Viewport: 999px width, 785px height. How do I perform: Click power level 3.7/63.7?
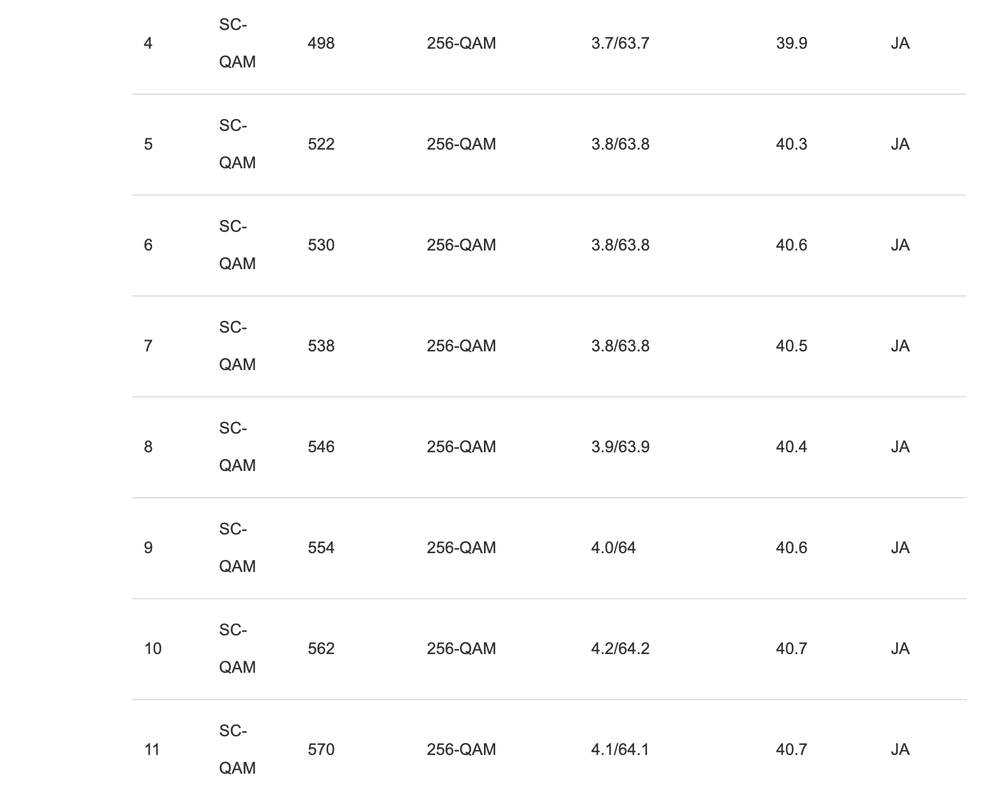tap(620, 44)
